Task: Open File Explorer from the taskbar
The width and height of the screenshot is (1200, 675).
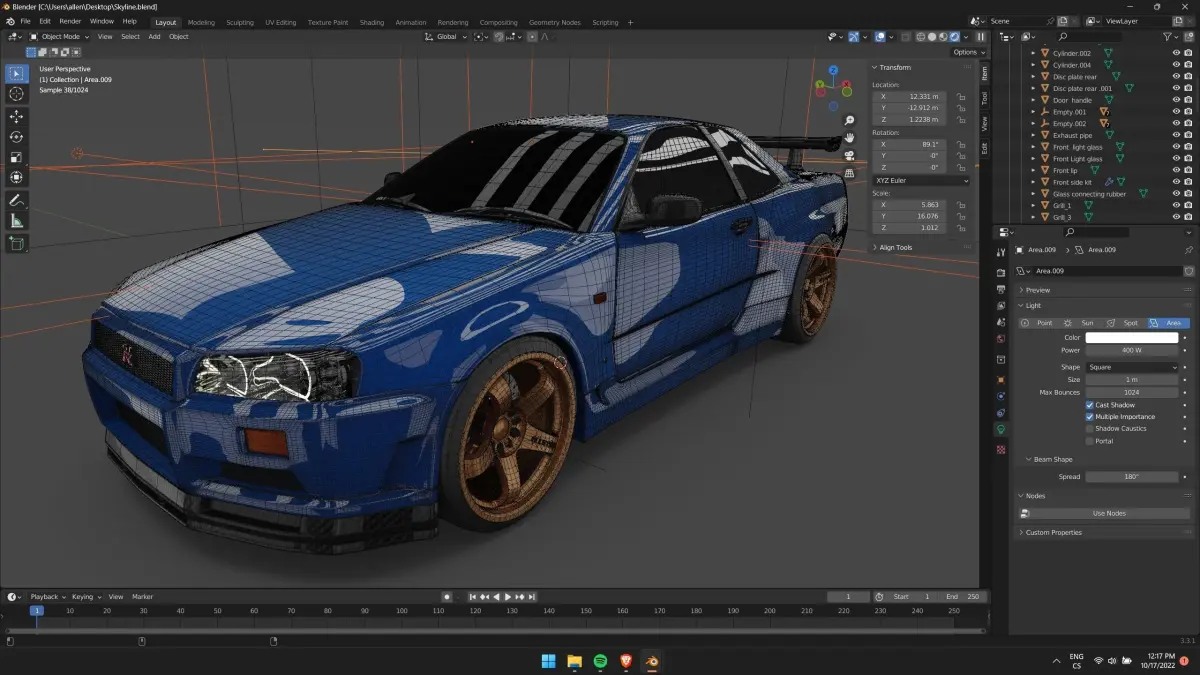Action: pyautogui.click(x=575, y=661)
